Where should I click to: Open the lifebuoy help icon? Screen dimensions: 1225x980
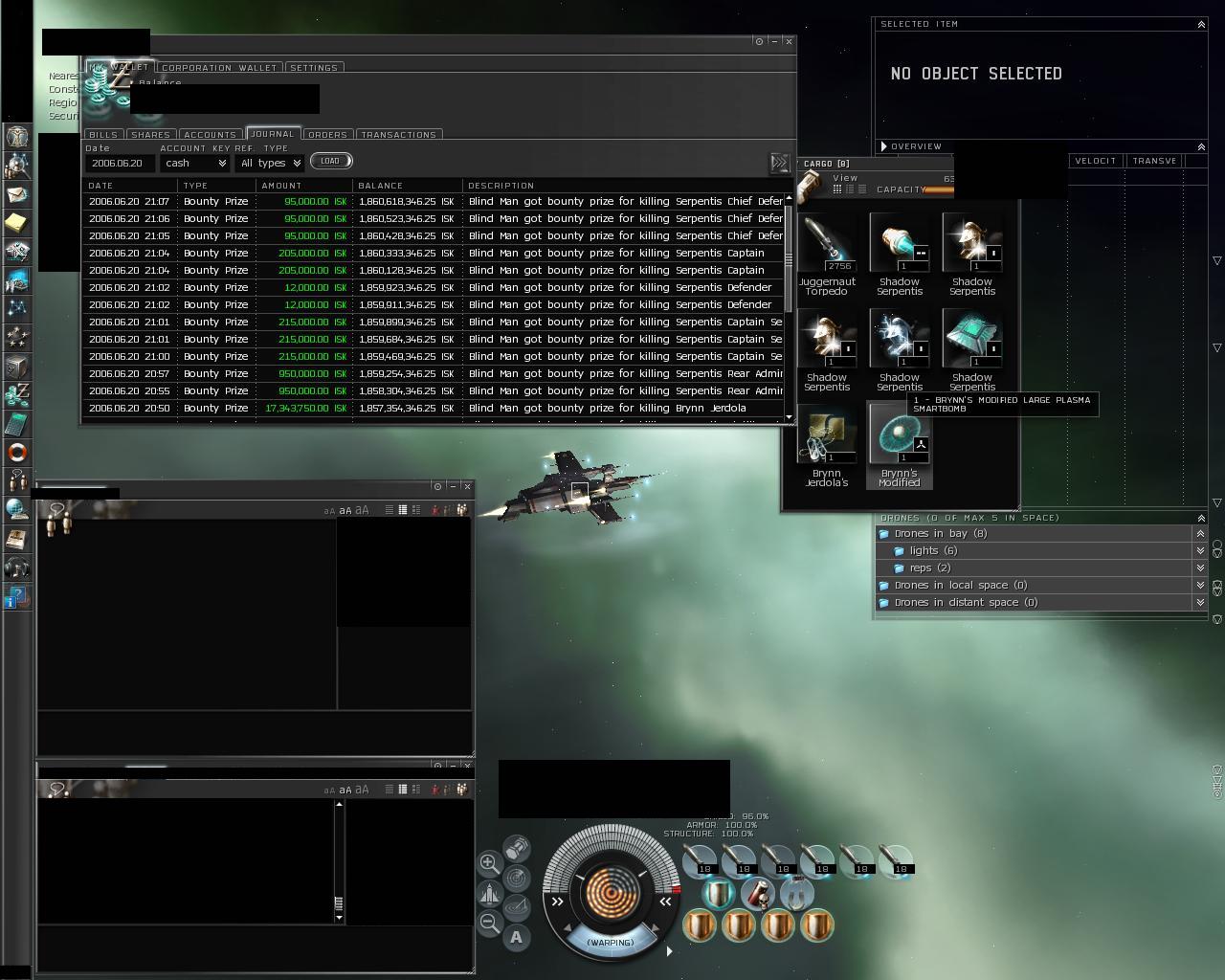point(17,453)
